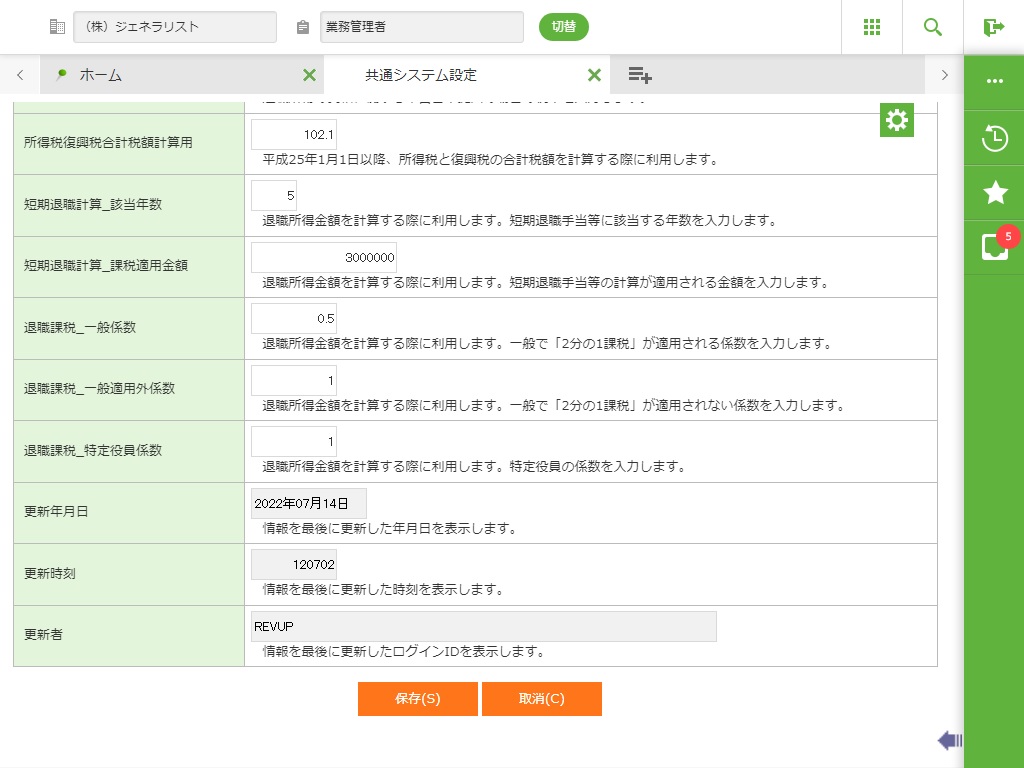Close the 共通システム設定 tab
Screen dimensions: 1024x768
tap(594, 75)
